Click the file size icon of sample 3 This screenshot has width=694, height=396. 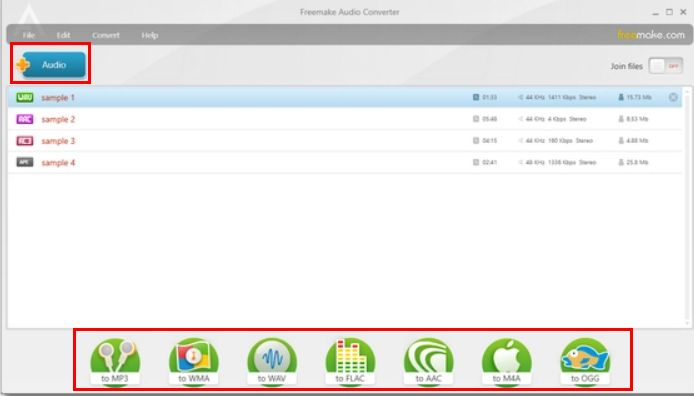coord(621,140)
